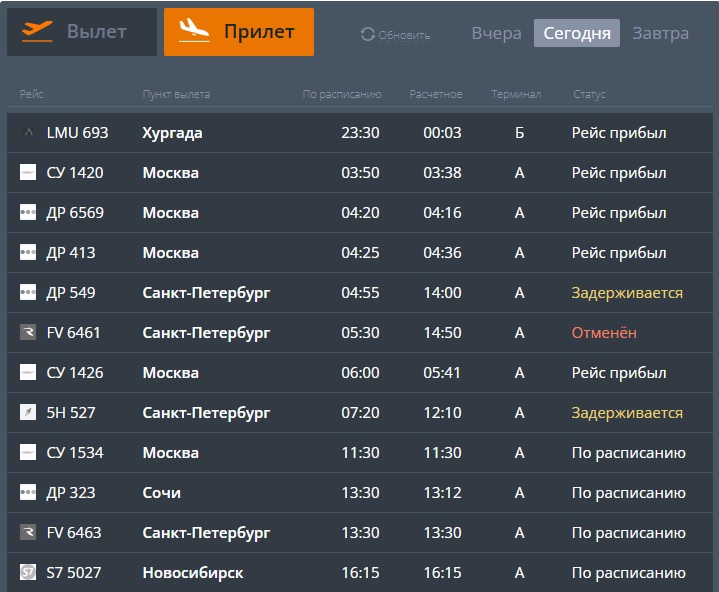Click the Расчетное column header
The width and height of the screenshot is (719, 592).
click(436, 94)
